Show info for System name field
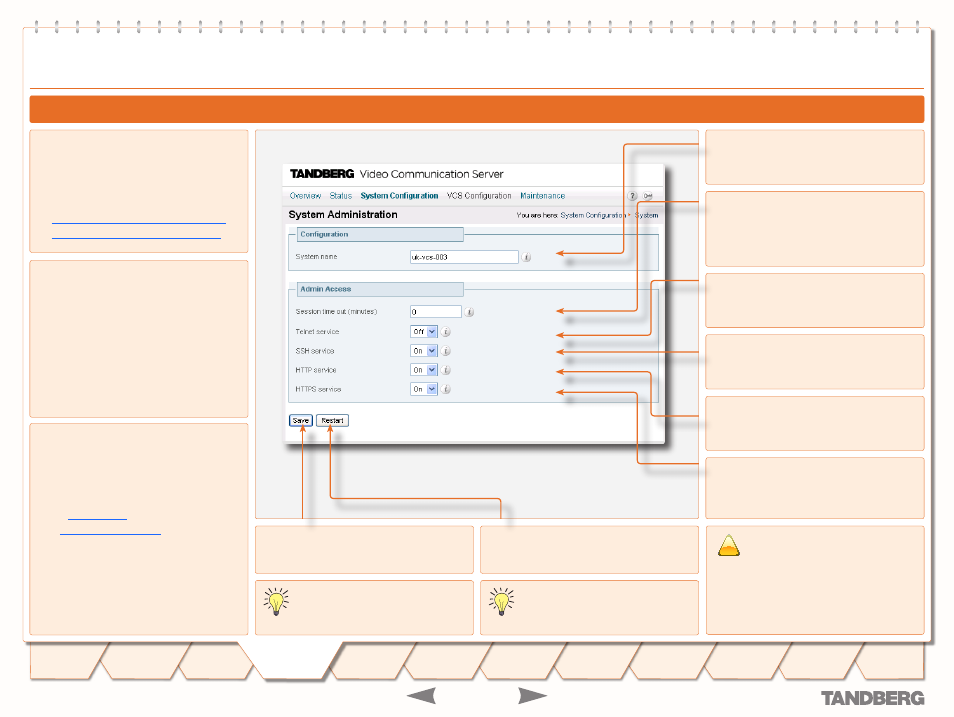 pyautogui.click(x=526, y=257)
